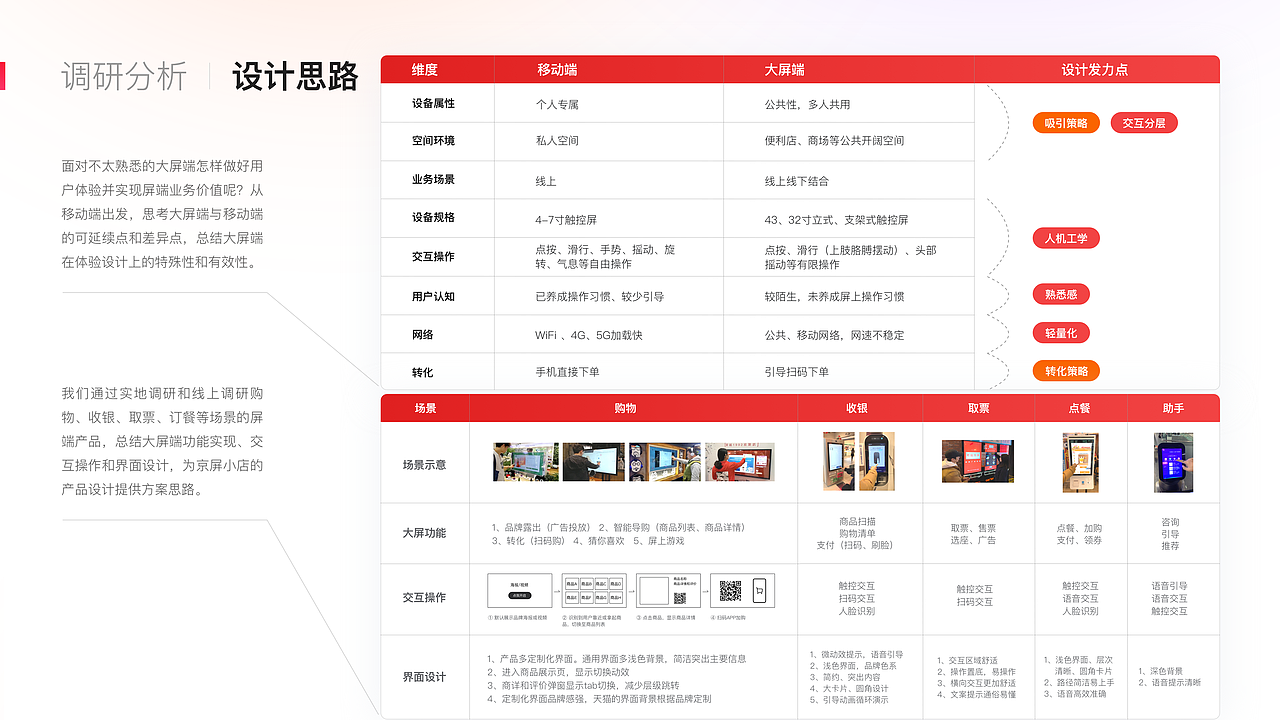The width and height of the screenshot is (1280, 720).
Task: Click the 语音引导 text in 助手 column
Action: (1170, 587)
